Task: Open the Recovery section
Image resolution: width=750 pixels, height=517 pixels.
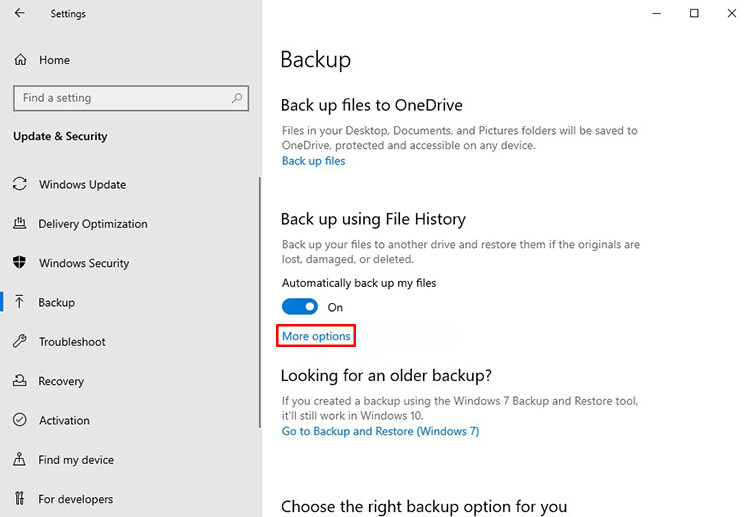Action: pos(61,381)
